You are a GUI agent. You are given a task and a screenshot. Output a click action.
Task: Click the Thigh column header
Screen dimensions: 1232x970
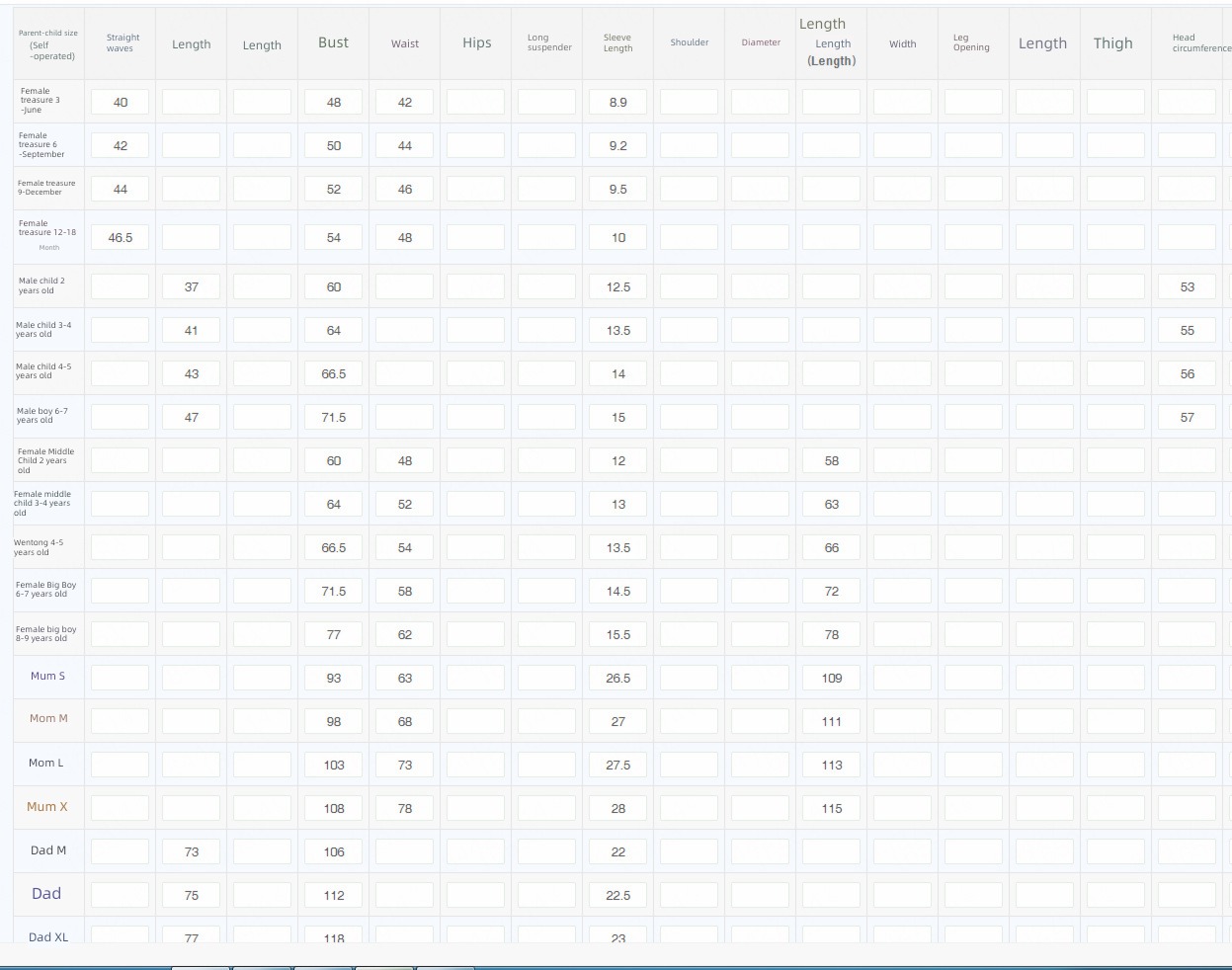tap(1113, 42)
